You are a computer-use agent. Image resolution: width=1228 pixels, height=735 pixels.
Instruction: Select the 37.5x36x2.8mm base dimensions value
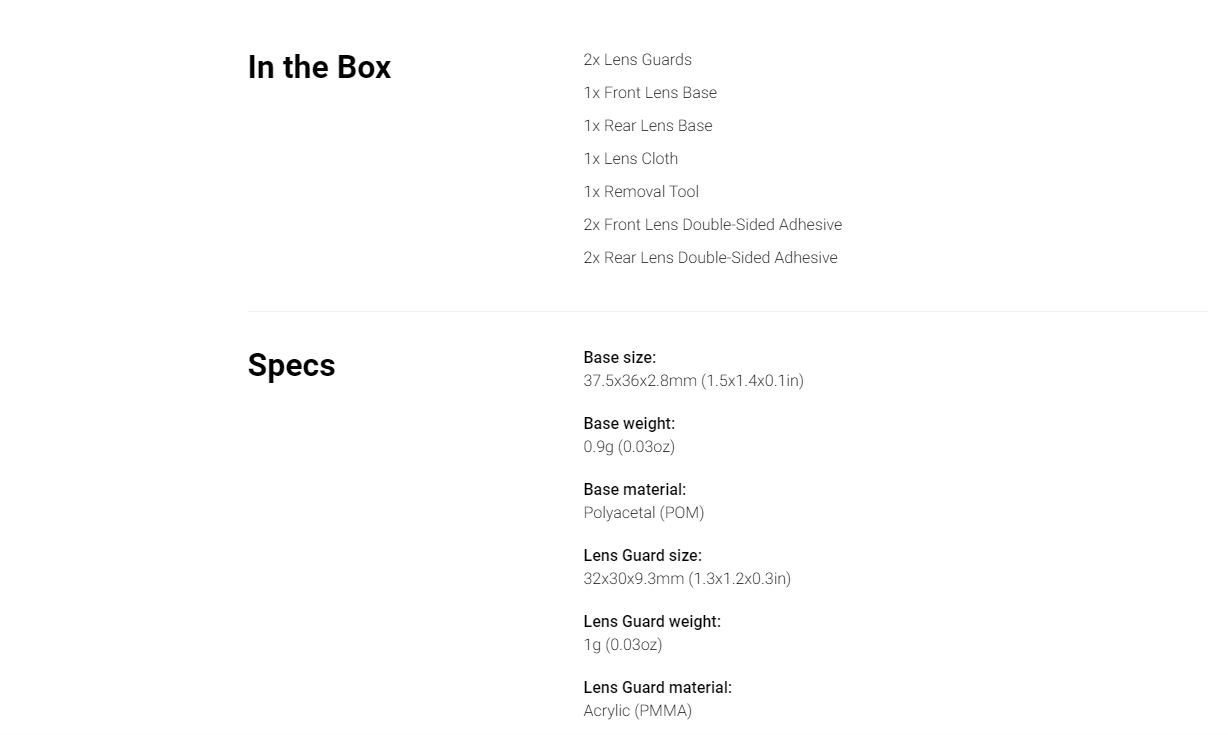tap(693, 381)
